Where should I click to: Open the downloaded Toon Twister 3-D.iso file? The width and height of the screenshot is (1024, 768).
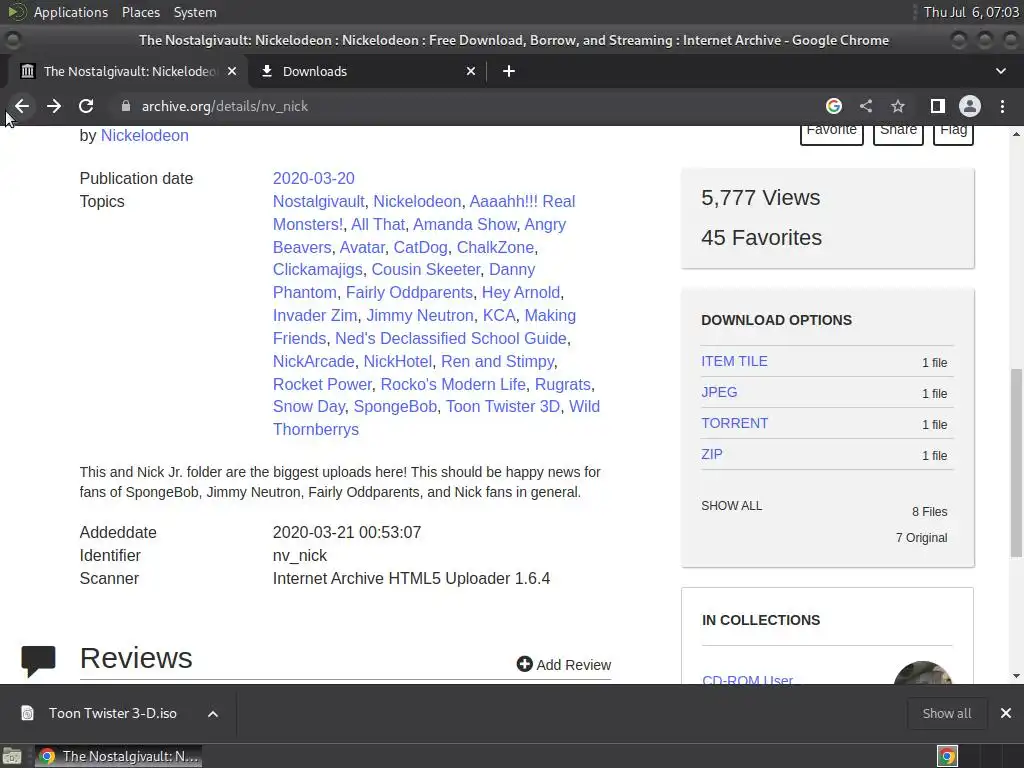pyautogui.click(x=112, y=713)
